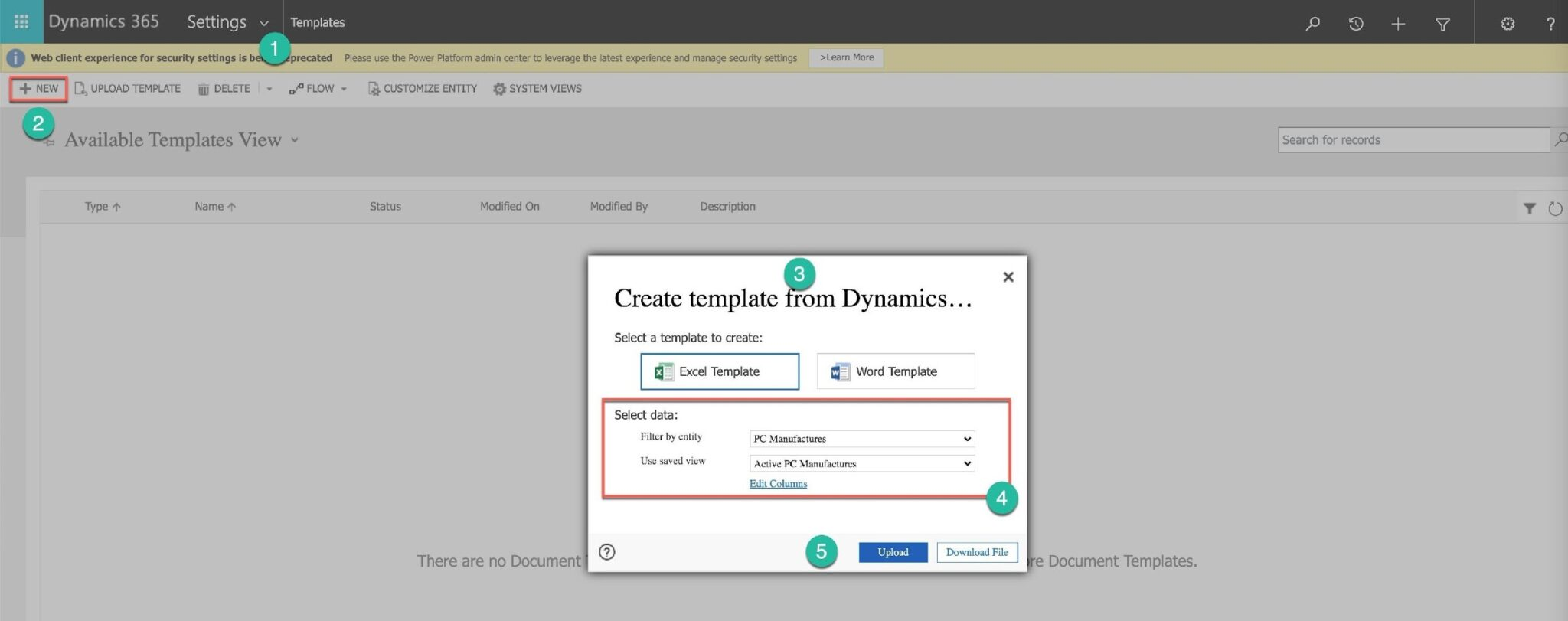Click the search records magnifier button

tap(1560, 139)
